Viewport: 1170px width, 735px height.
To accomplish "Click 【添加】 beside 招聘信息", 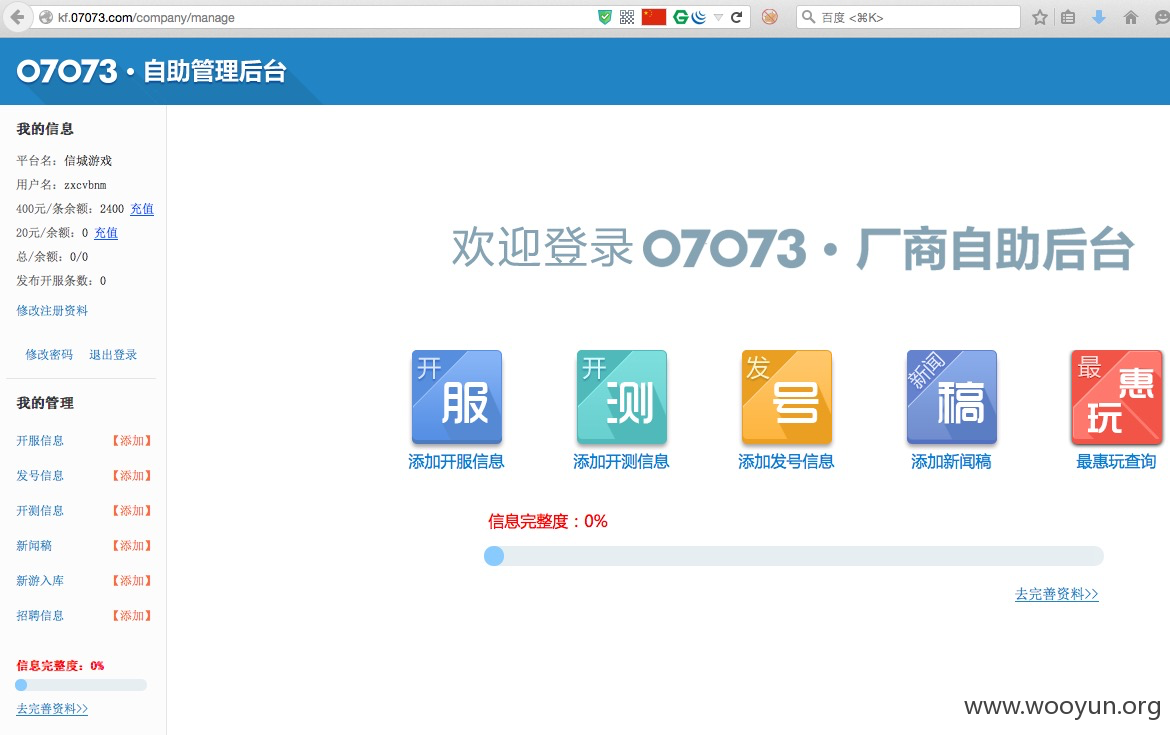I will (132, 616).
